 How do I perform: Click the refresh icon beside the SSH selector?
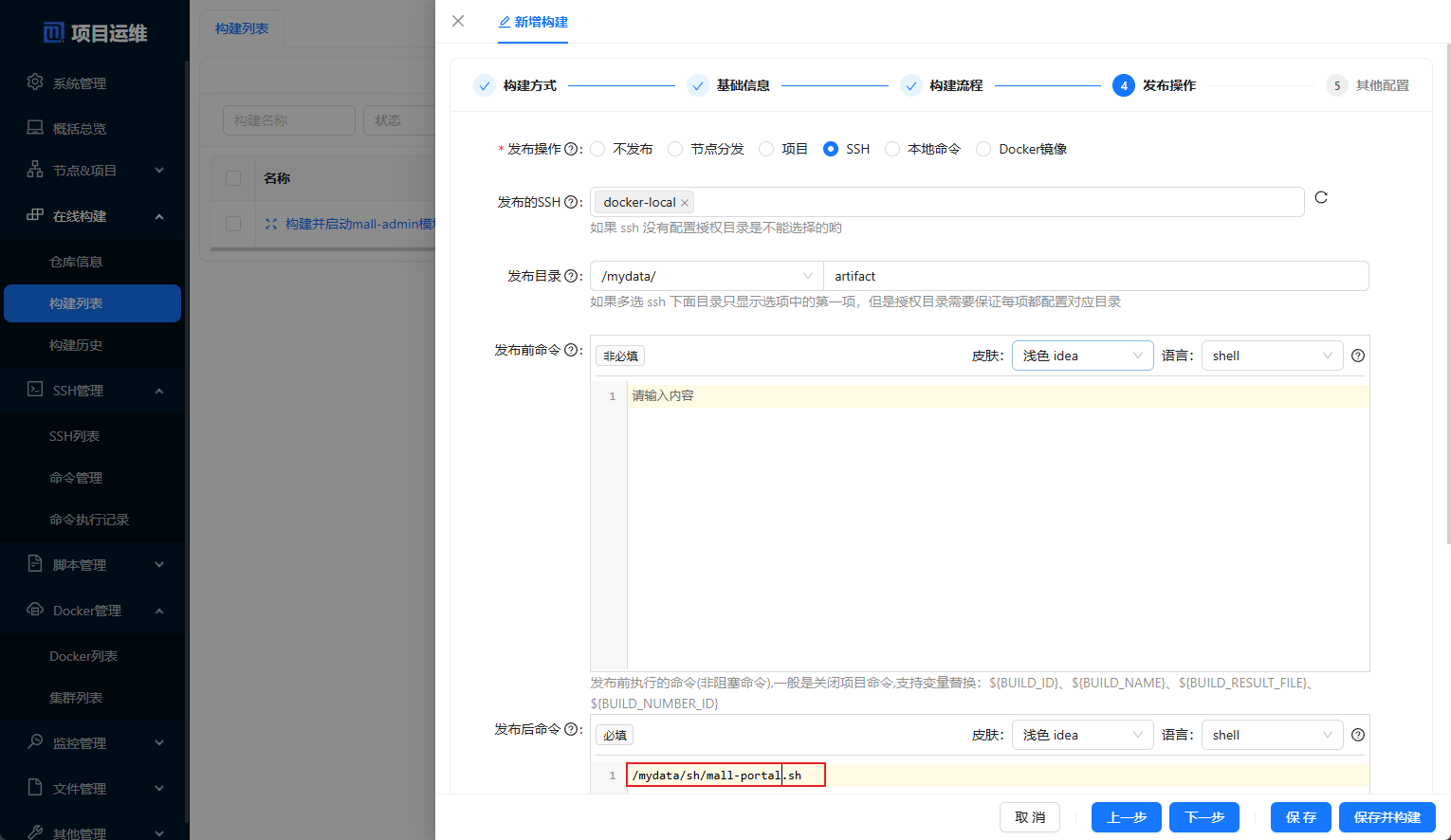coord(1321,197)
